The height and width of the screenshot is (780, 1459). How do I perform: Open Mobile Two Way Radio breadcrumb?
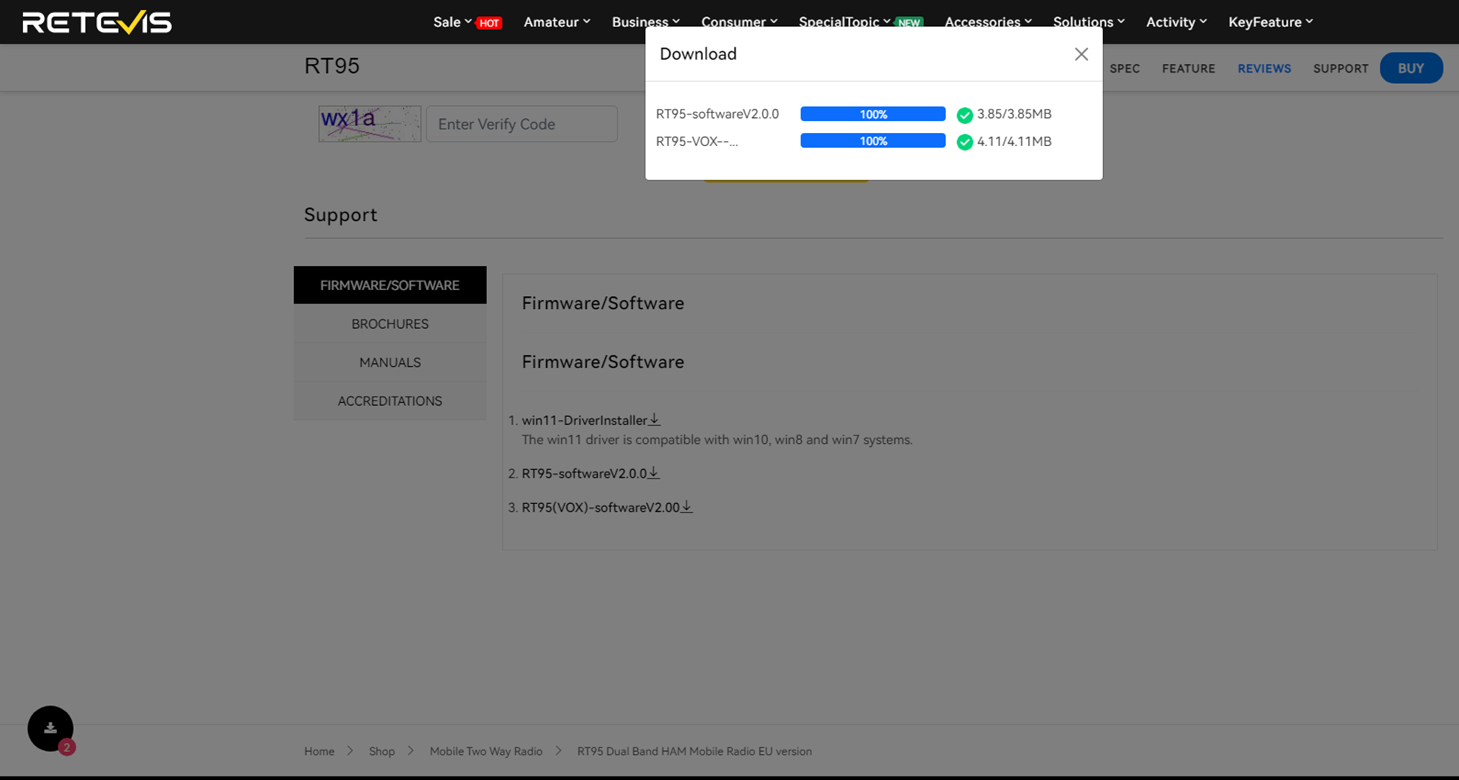[x=486, y=751]
